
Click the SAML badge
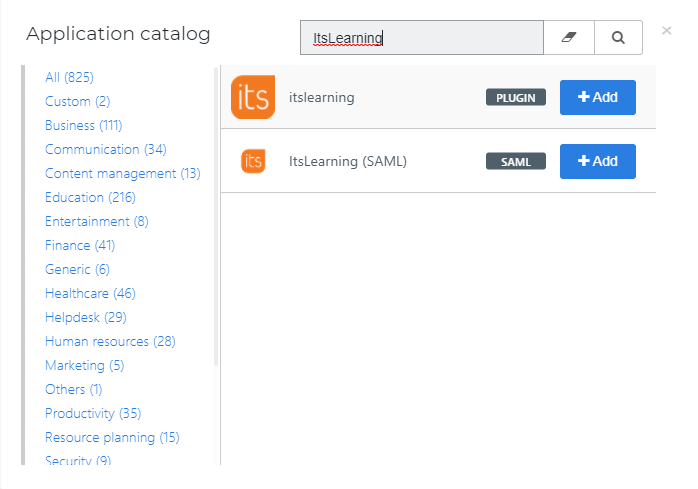click(x=515, y=161)
